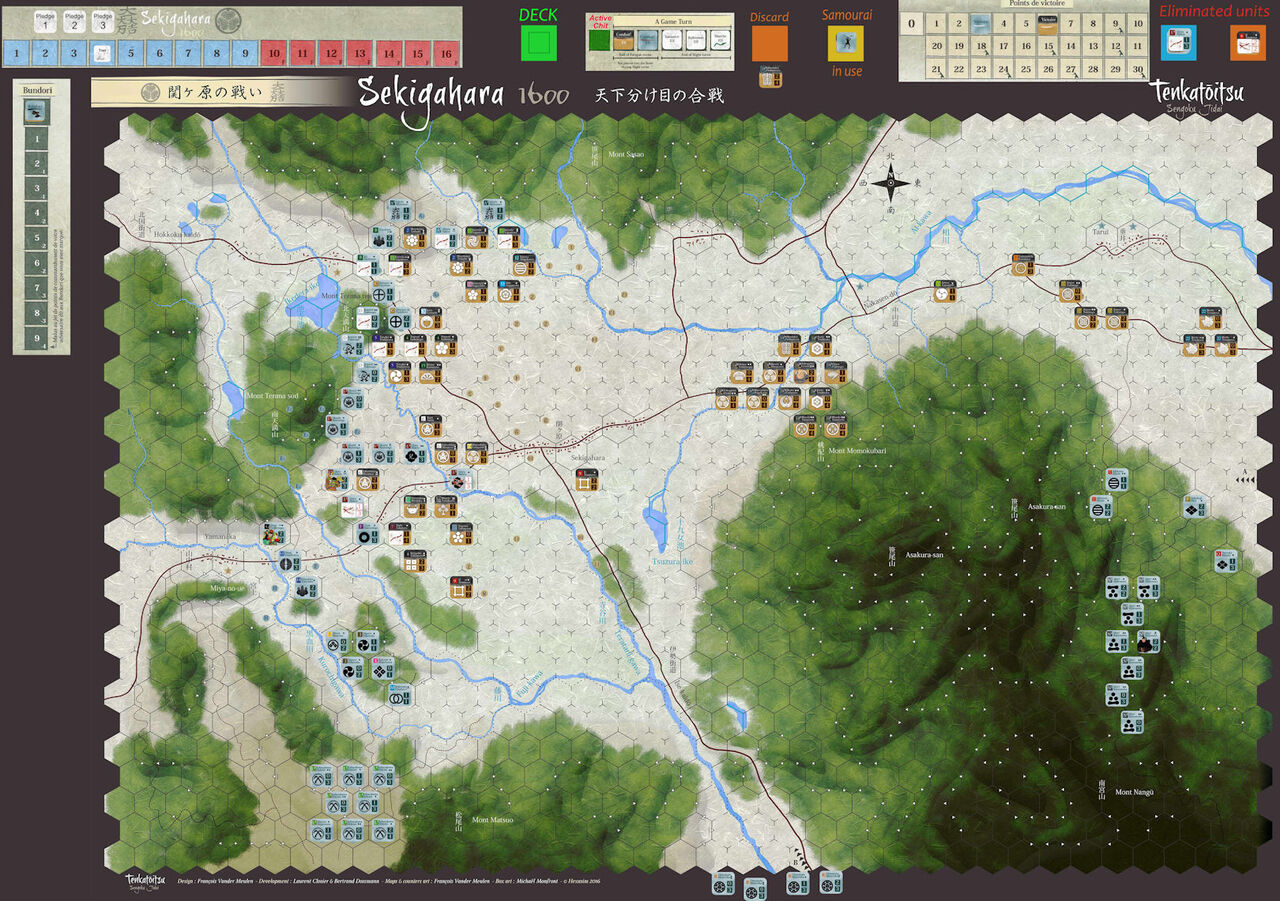Click the Mont Nangū map label

(1134, 792)
